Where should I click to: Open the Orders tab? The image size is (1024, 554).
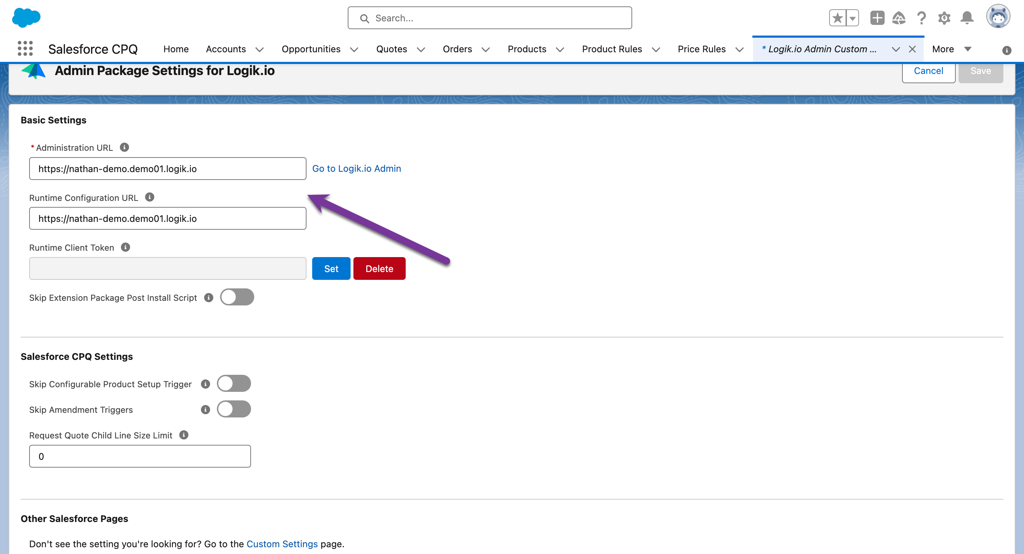[x=457, y=49]
